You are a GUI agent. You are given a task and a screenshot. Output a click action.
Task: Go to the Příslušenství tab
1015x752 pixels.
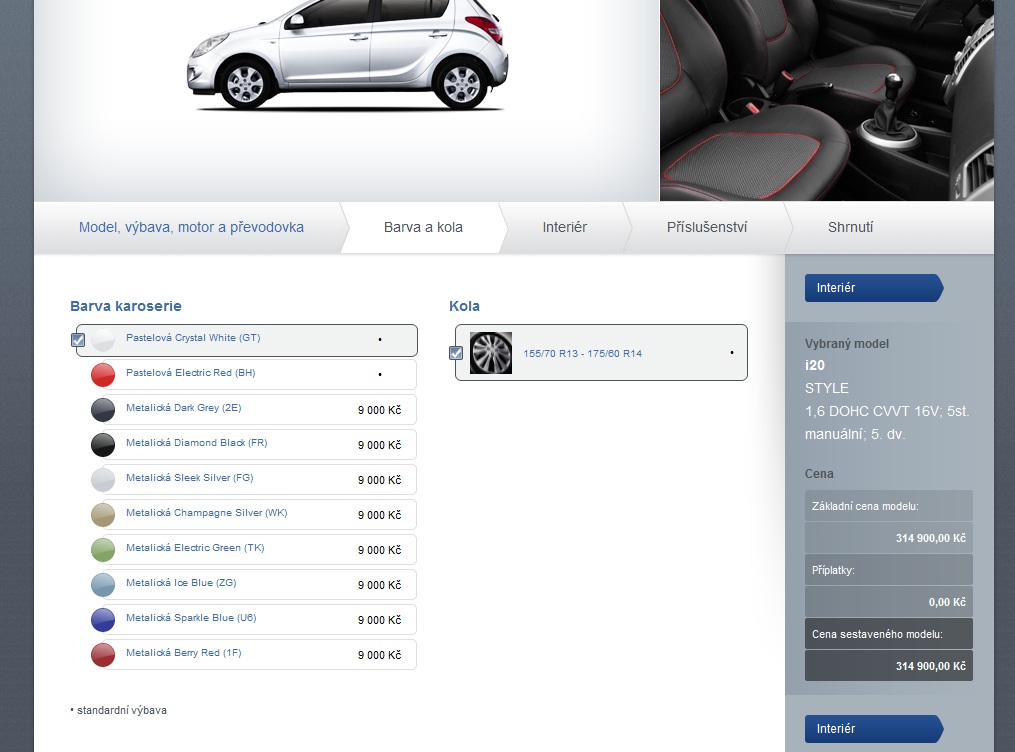pyautogui.click(x=706, y=227)
